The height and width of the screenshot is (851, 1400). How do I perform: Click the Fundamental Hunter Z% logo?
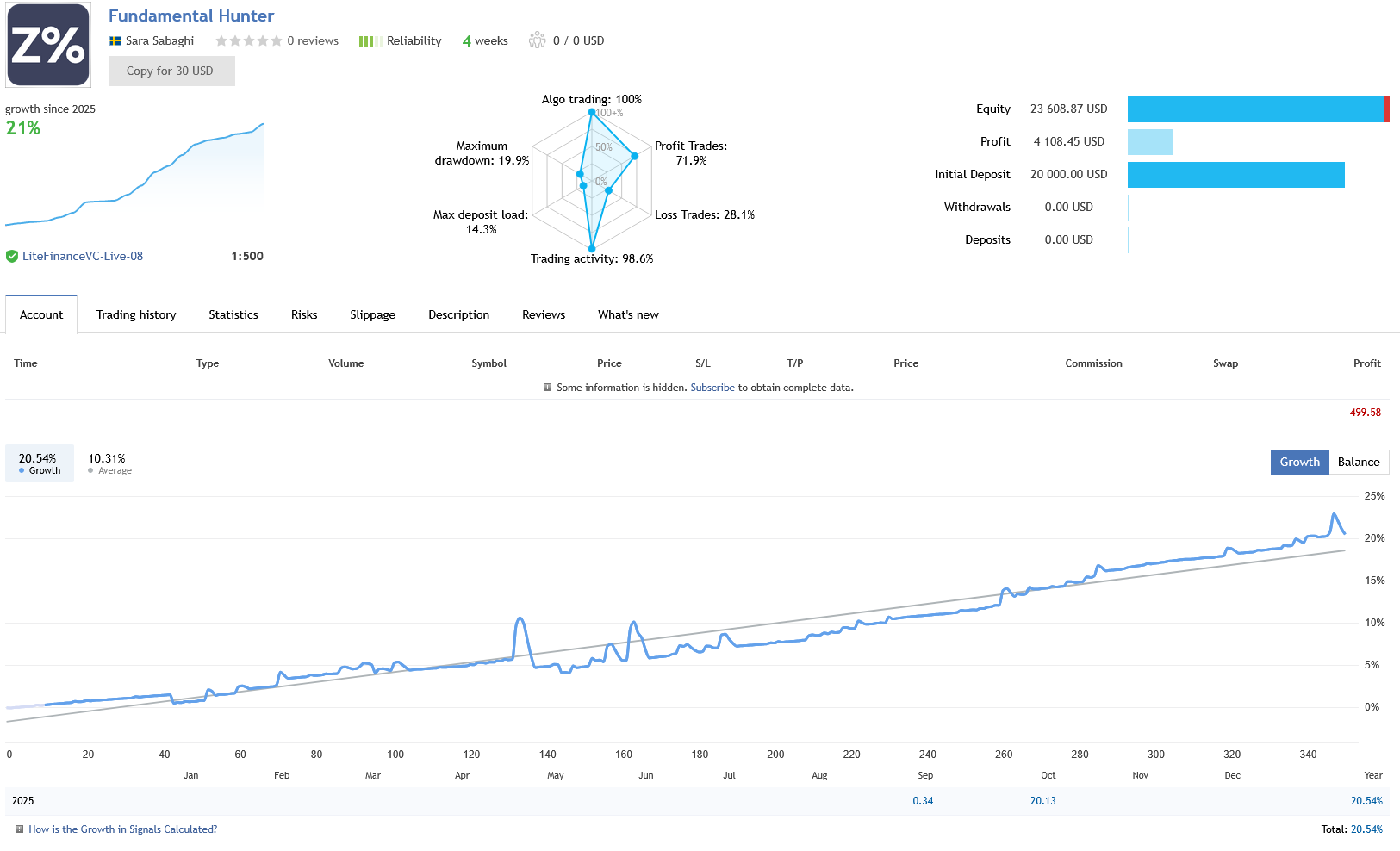[48, 45]
